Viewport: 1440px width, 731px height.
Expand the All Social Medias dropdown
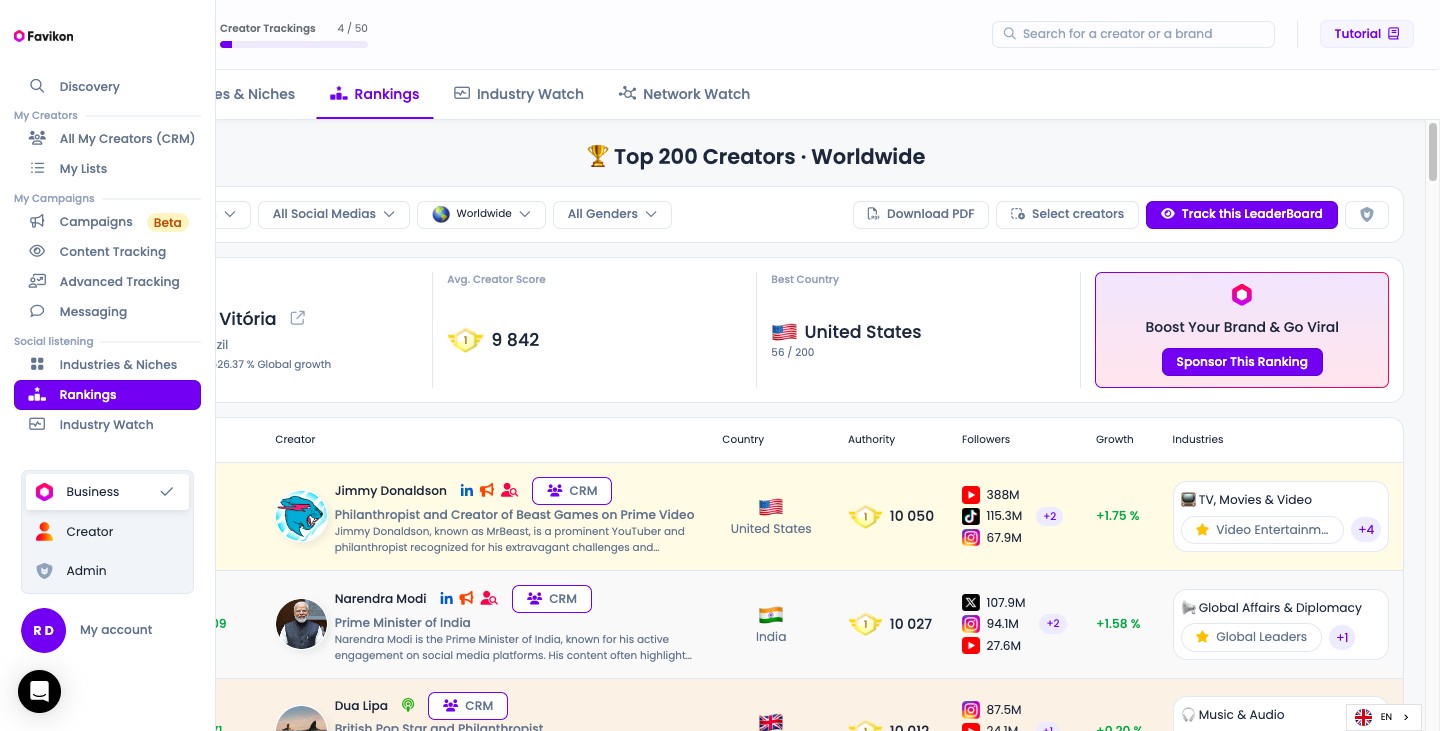pos(334,214)
